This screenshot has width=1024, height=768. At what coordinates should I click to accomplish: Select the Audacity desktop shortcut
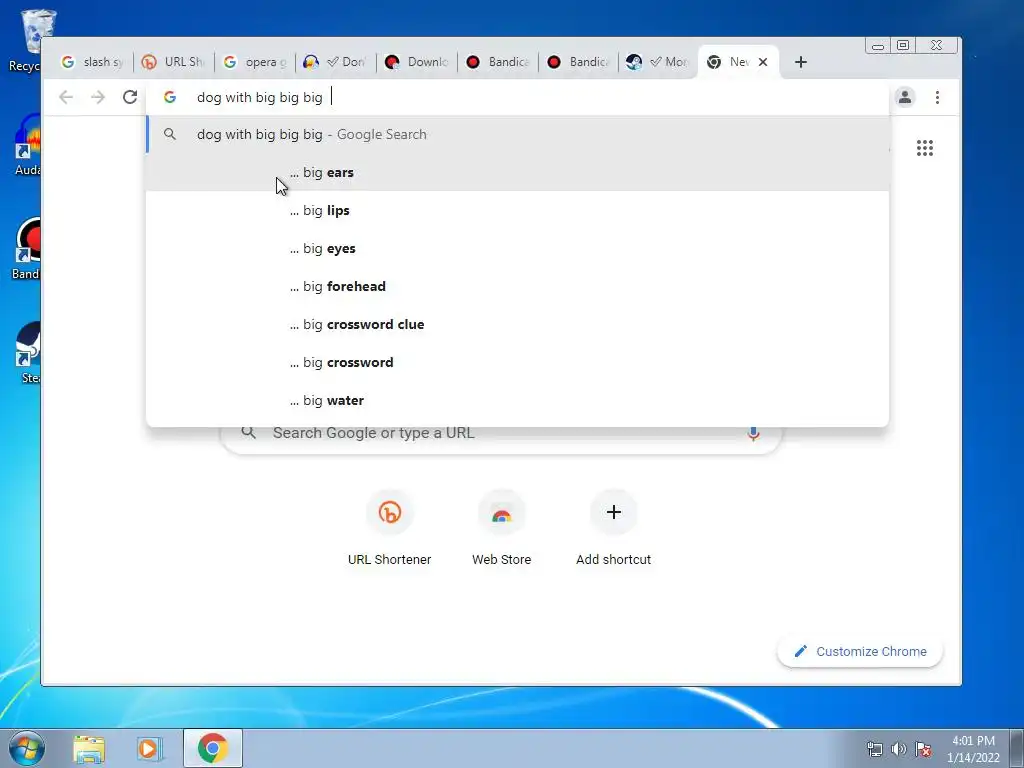tap(27, 145)
